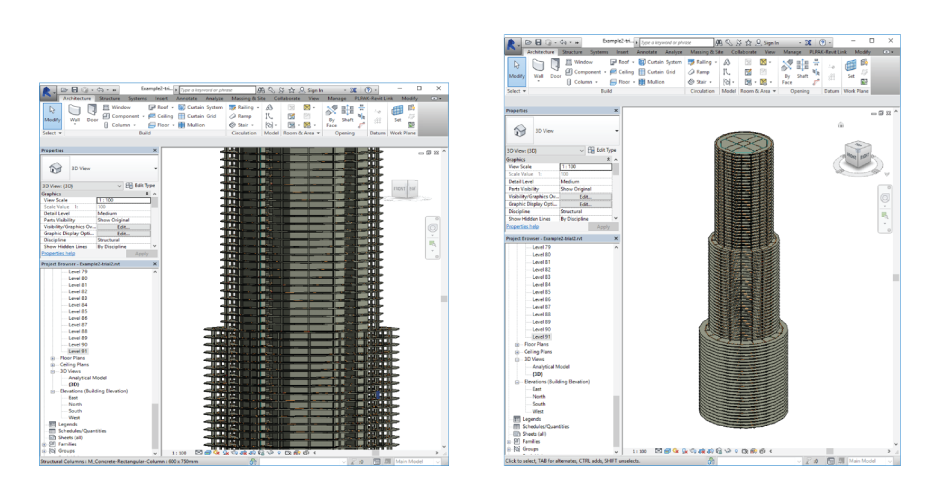Screen dimensions: 940x500
Task: Open Railing dropdown arrow in right Revit window
Action: (715, 62)
